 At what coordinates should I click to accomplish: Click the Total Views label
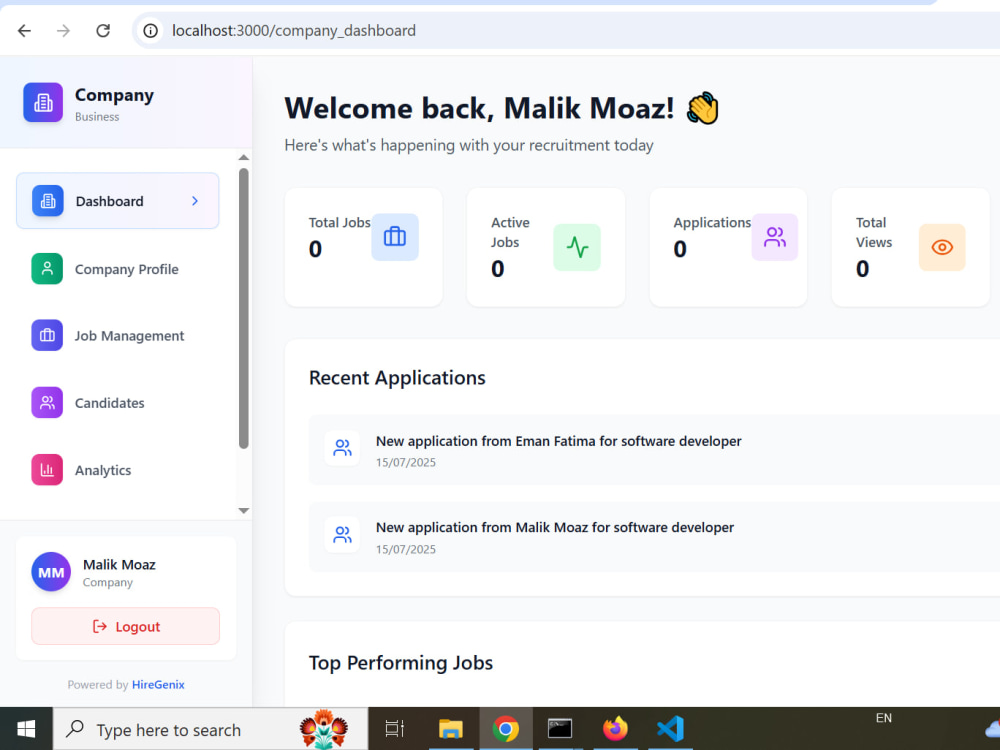[874, 232]
